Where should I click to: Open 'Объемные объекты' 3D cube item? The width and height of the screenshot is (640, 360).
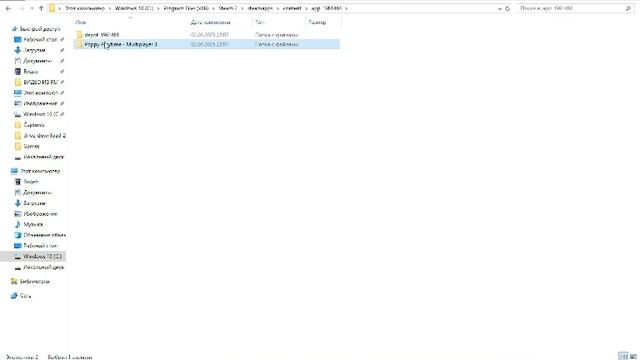pyautogui.click(x=44, y=235)
